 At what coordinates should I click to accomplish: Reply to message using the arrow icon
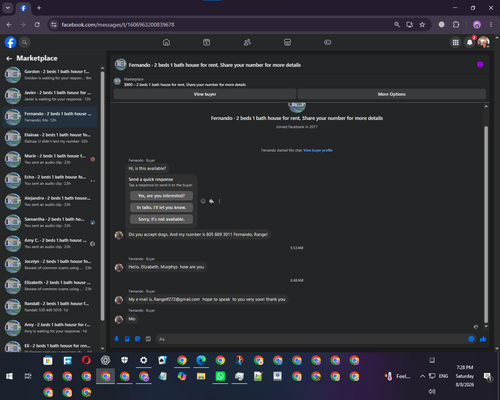click(x=211, y=201)
